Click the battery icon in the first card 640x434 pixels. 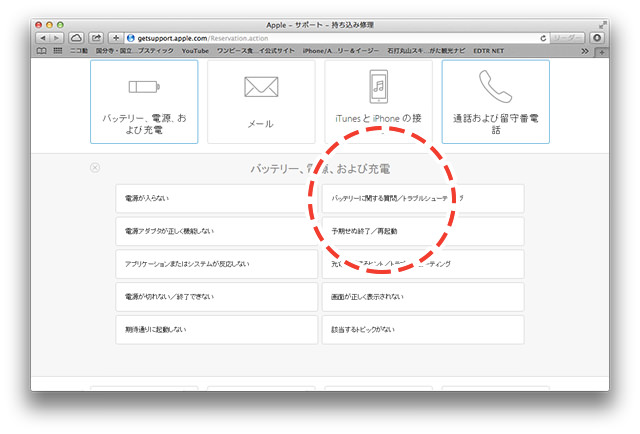[144, 87]
